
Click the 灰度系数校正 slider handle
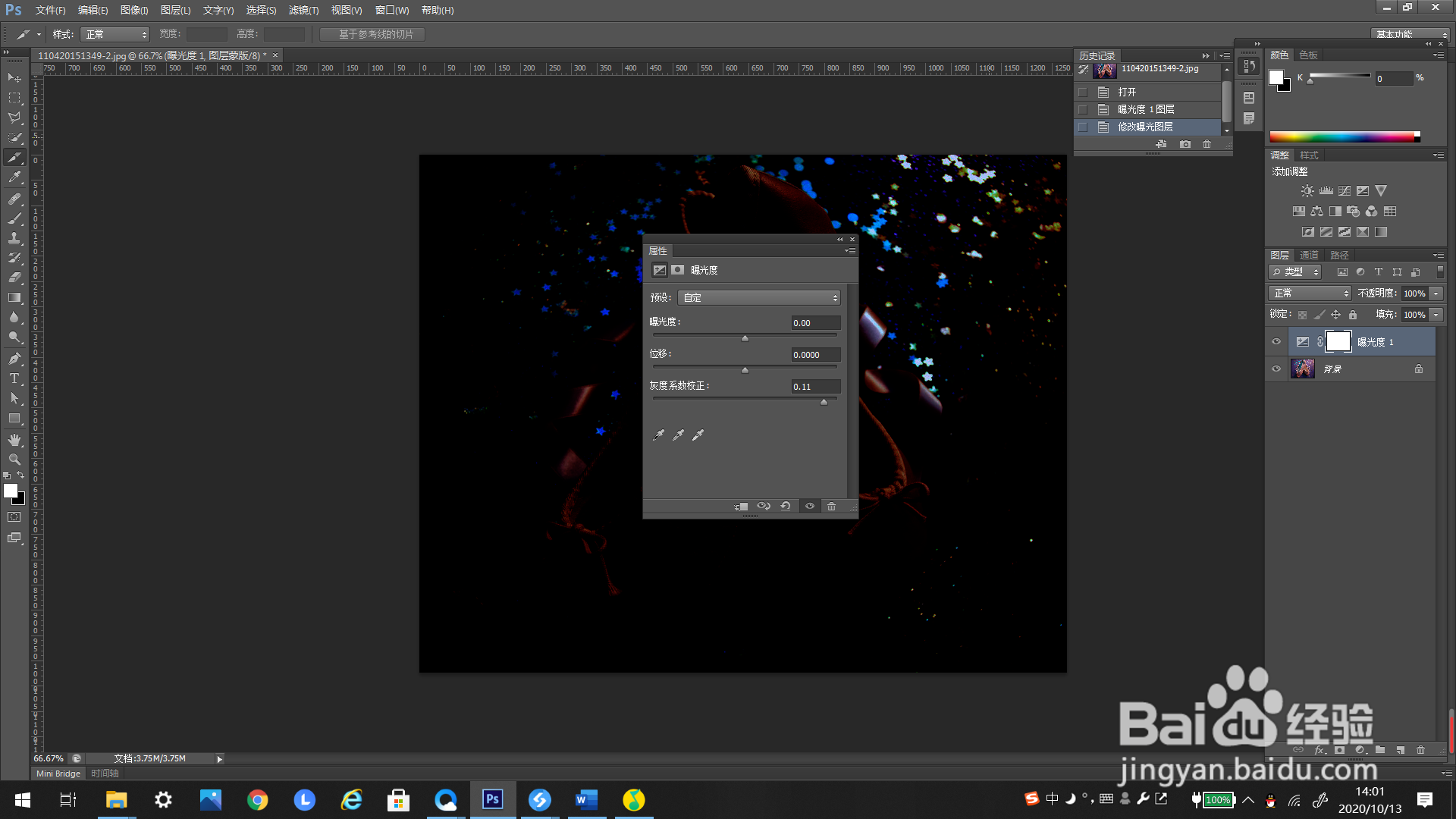[x=824, y=402]
